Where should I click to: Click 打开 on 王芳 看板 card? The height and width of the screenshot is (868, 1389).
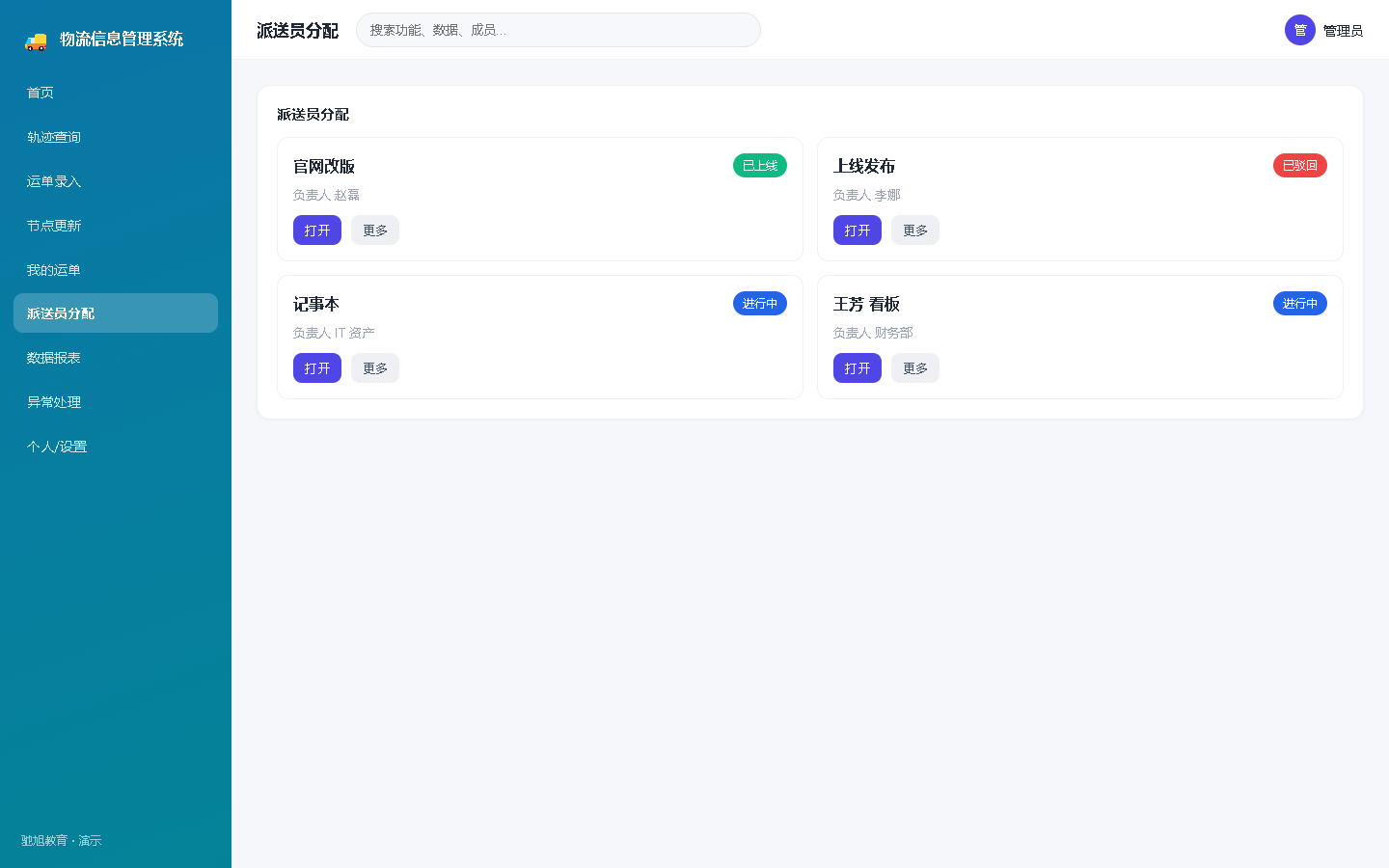point(858,368)
